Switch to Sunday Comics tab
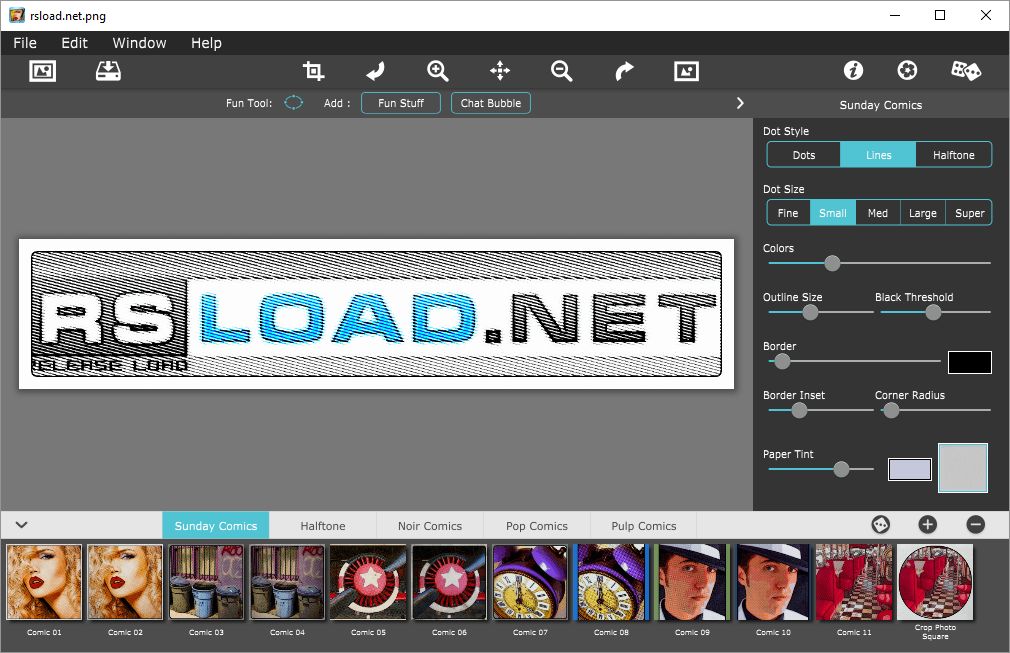 pos(216,525)
